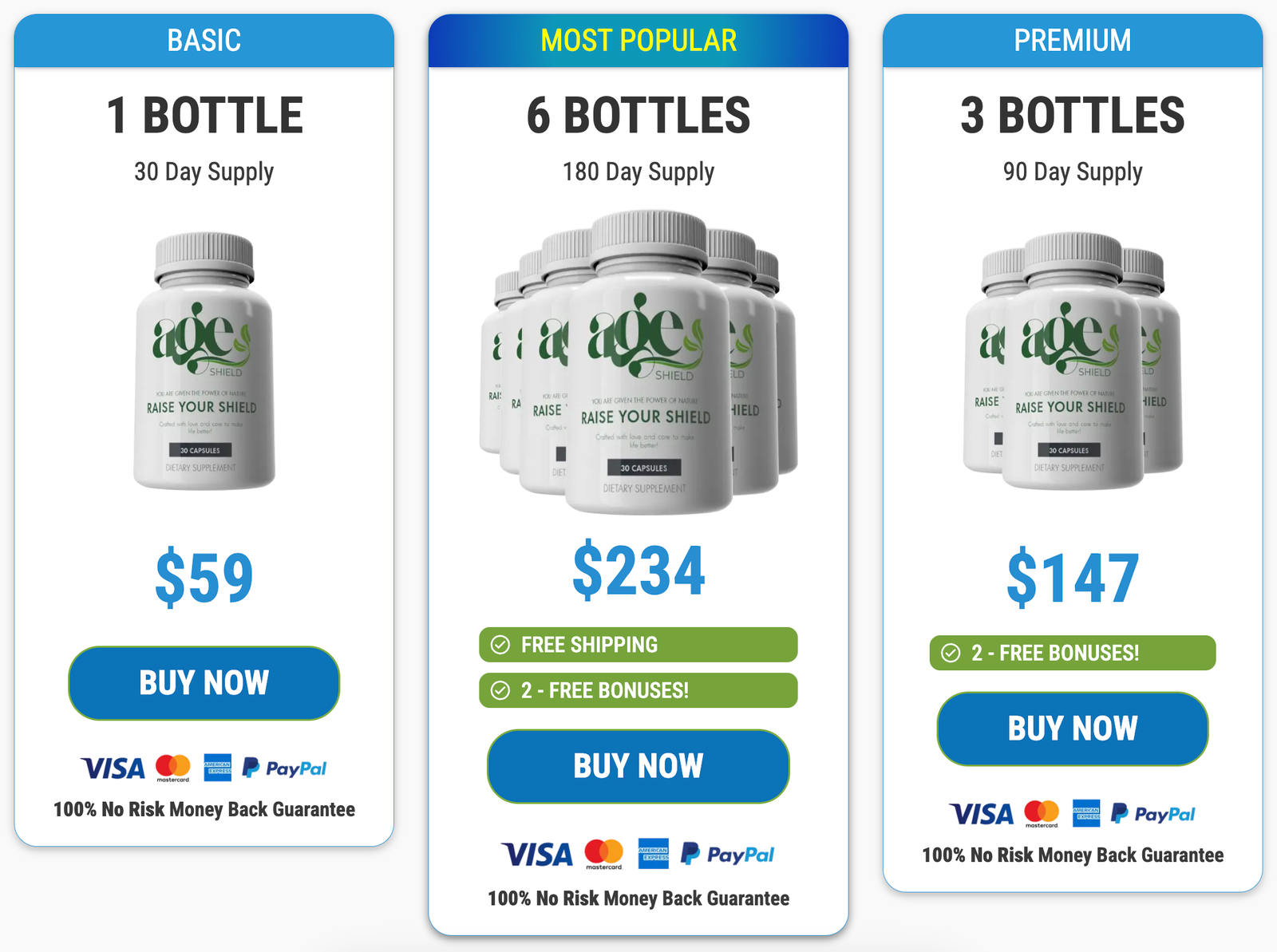Click the checkmark on Premium's 2 - FREE BONUSES badge
1277x952 pixels.
pyautogui.click(x=951, y=653)
